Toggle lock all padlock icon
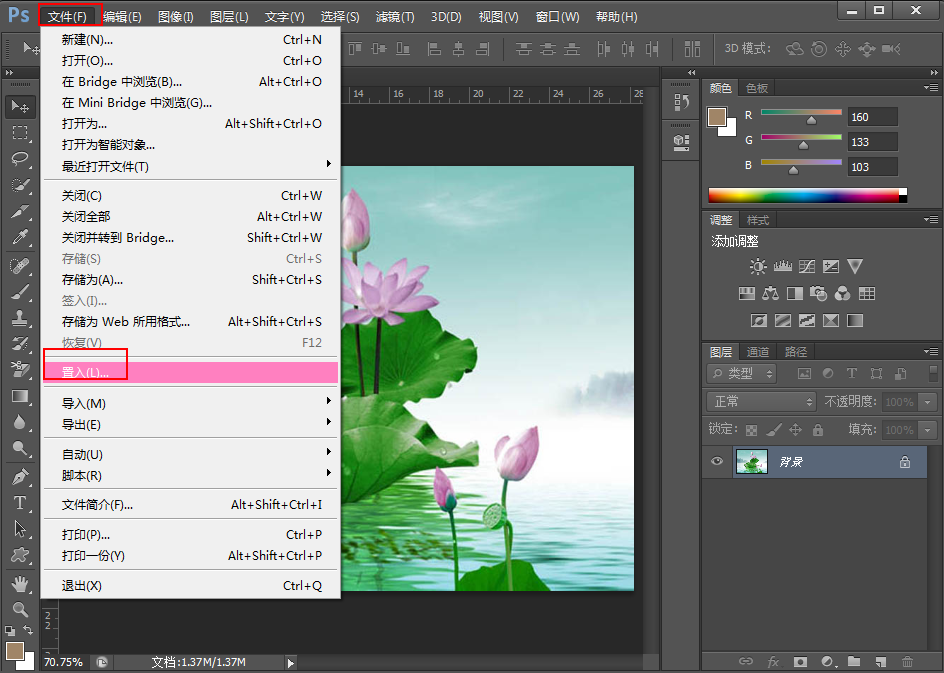Image resolution: width=944 pixels, height=673 pixels. (818, 430)
